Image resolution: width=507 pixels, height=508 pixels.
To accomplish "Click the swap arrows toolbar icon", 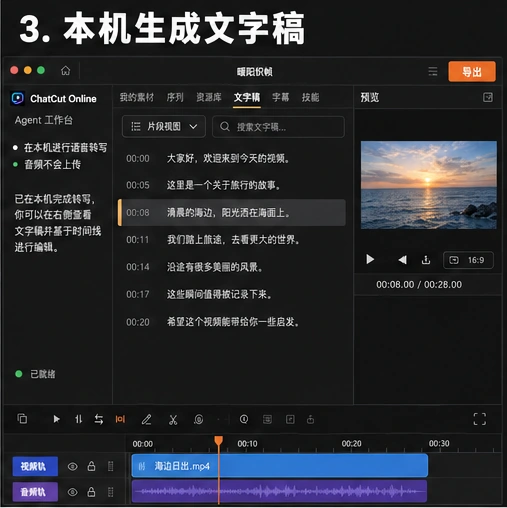I will pyautogui.click(x=99, y=419).
